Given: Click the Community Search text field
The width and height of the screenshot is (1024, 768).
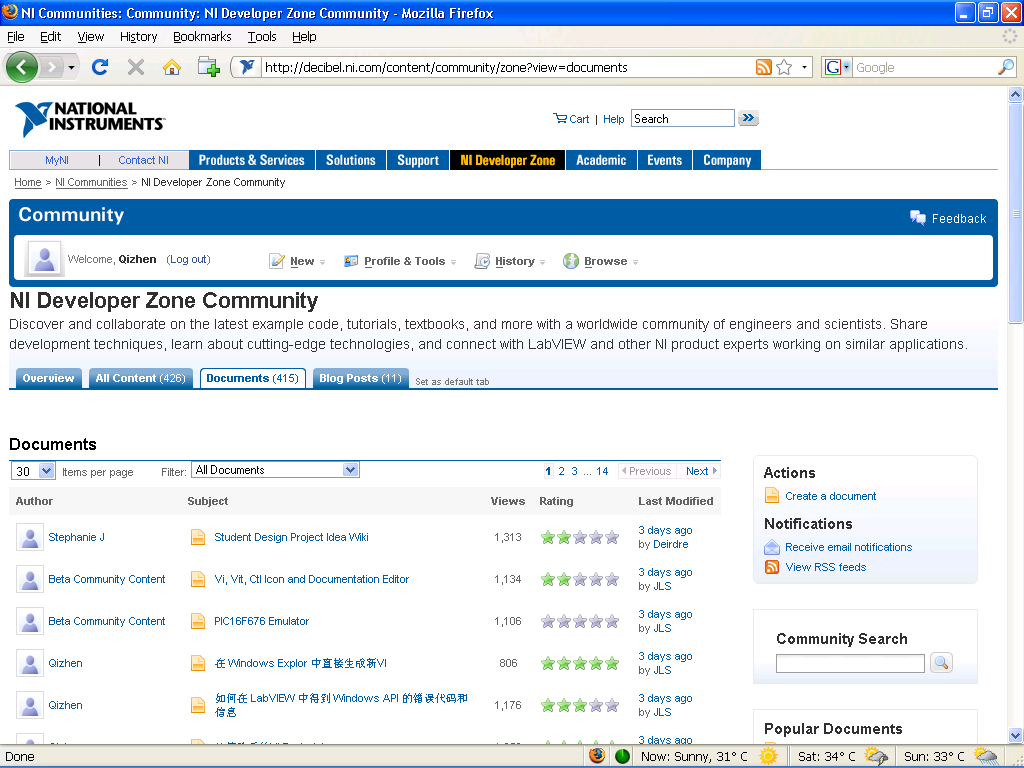Looking at the screenshot, I should (850, 663).
